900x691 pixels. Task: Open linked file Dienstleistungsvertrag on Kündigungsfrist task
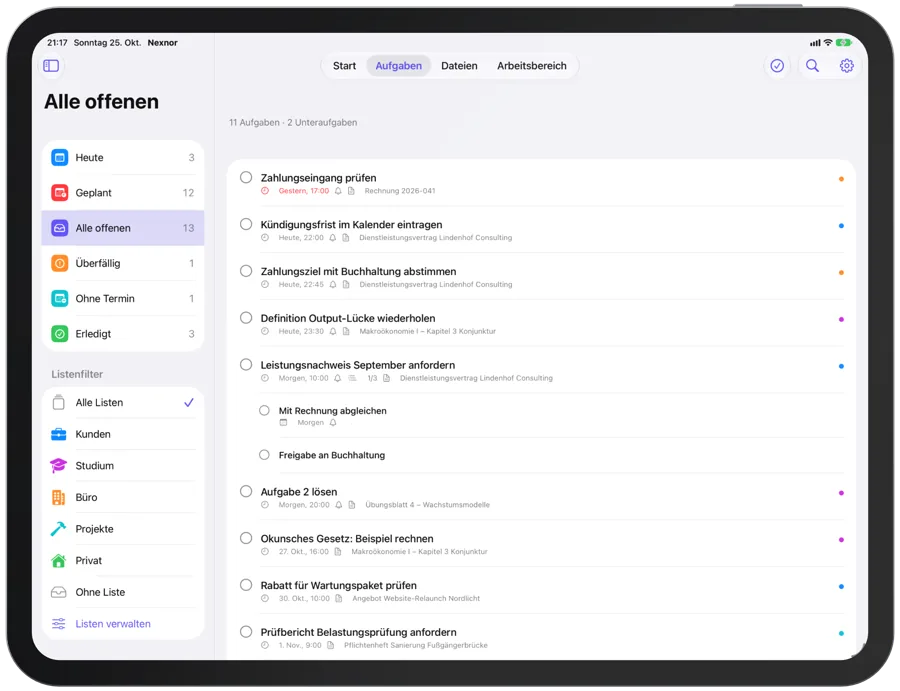(x=436, y=238)
